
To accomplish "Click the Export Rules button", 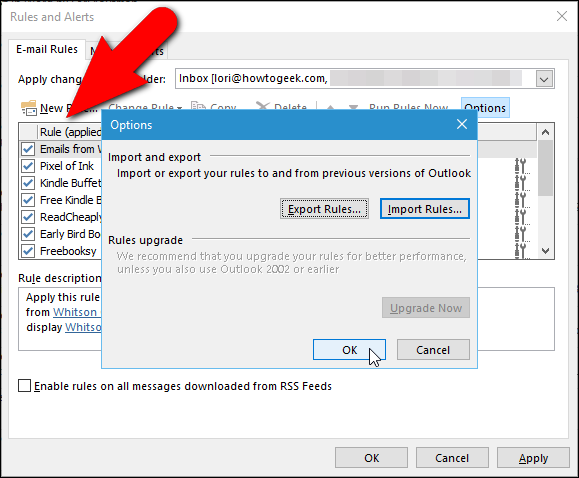I will [x=324, y=209].
